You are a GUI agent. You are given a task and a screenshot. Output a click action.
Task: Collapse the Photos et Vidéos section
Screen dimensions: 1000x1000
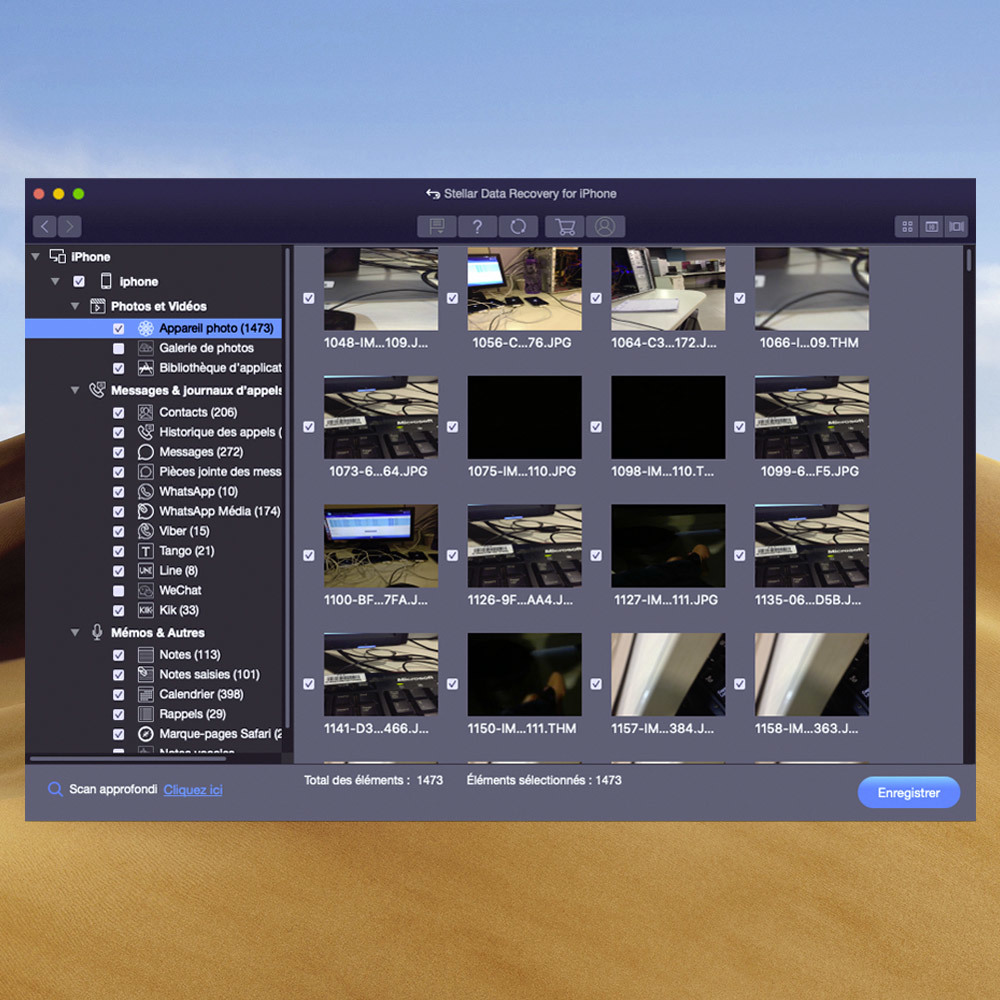[75, 306]
